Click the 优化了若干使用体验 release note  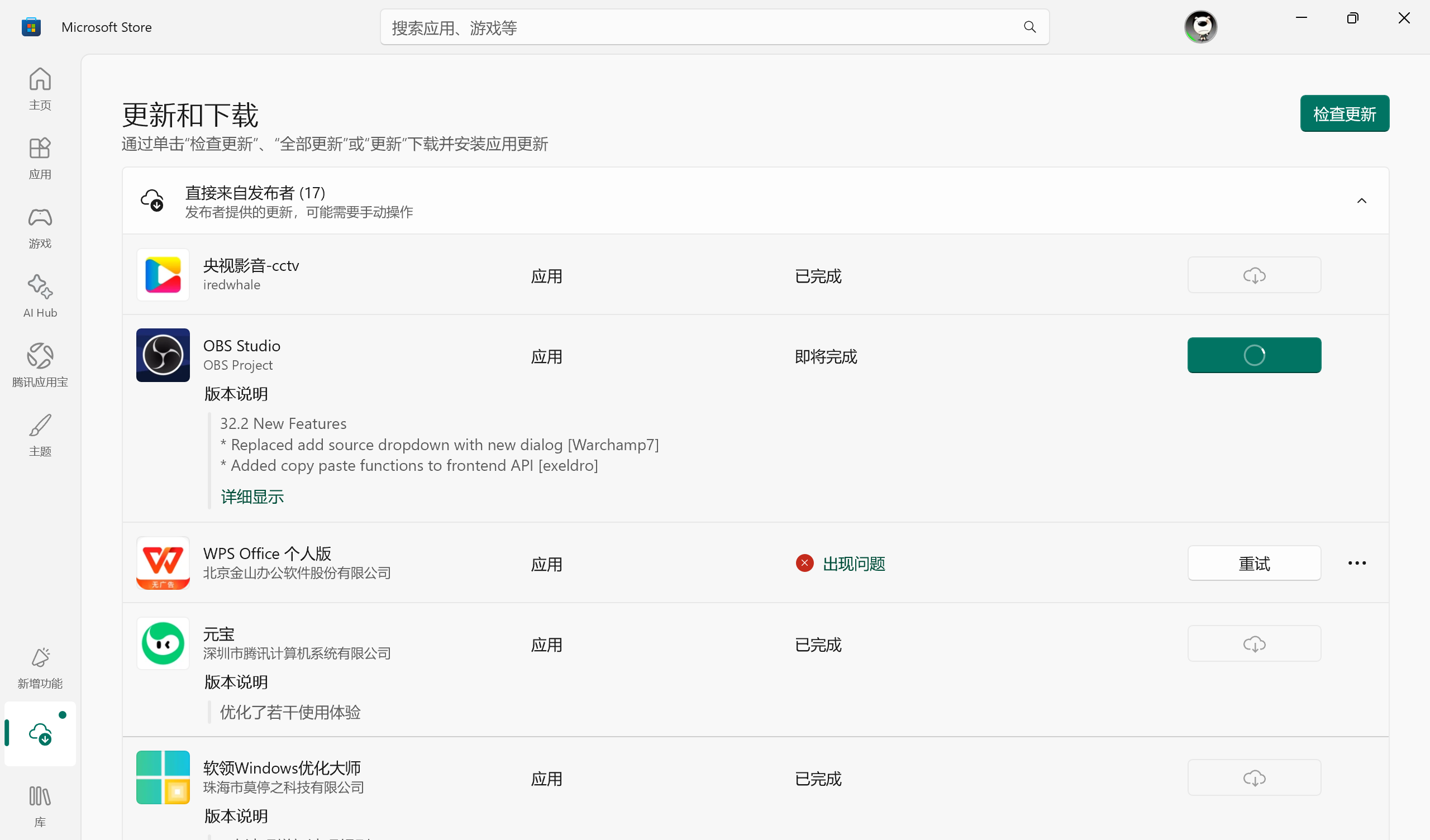(290, 712)
